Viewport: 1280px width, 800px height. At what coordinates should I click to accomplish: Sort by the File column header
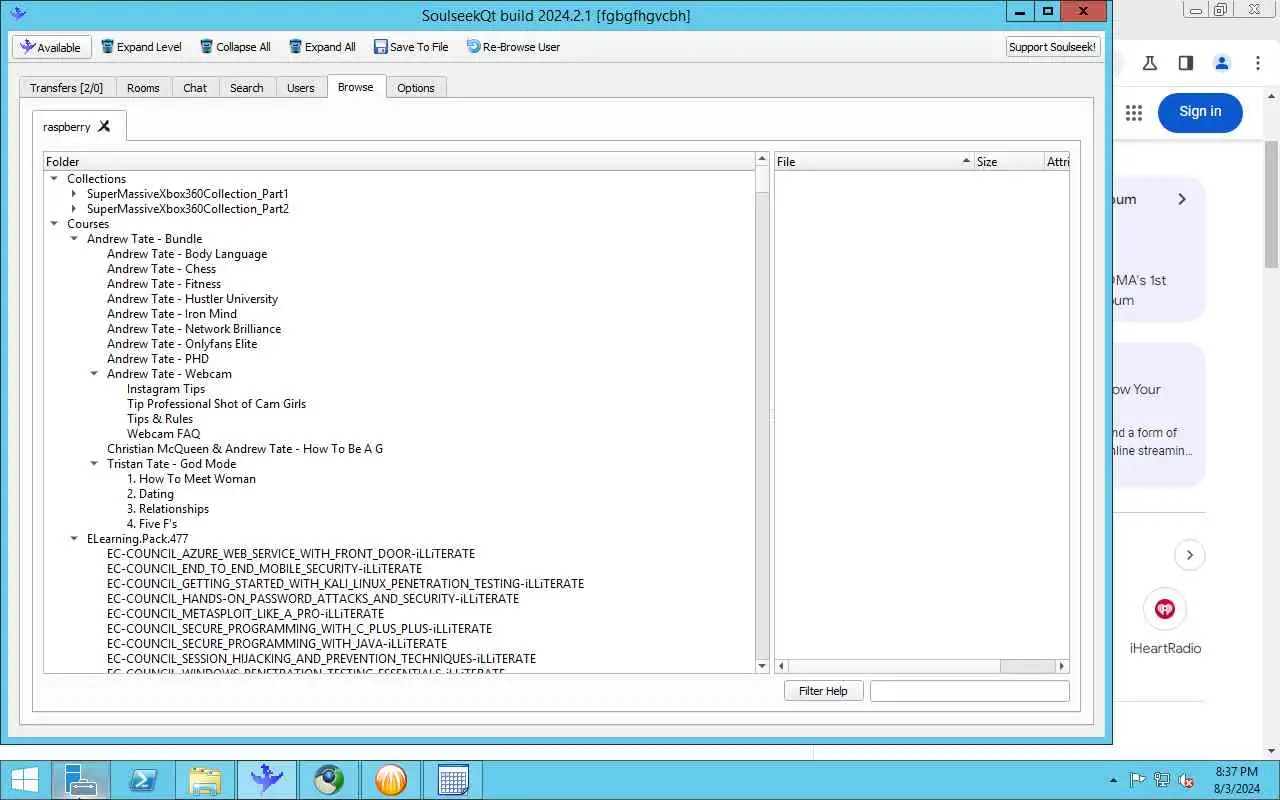[x=874, y=161]
